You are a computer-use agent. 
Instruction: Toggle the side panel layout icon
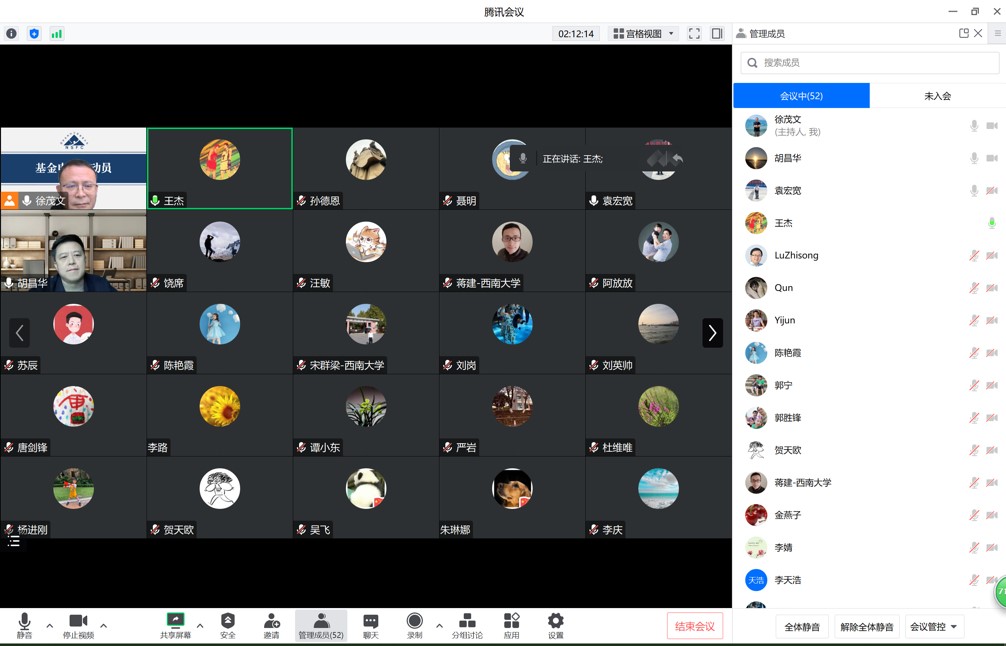pyautogui.click(x=717, y=34)
